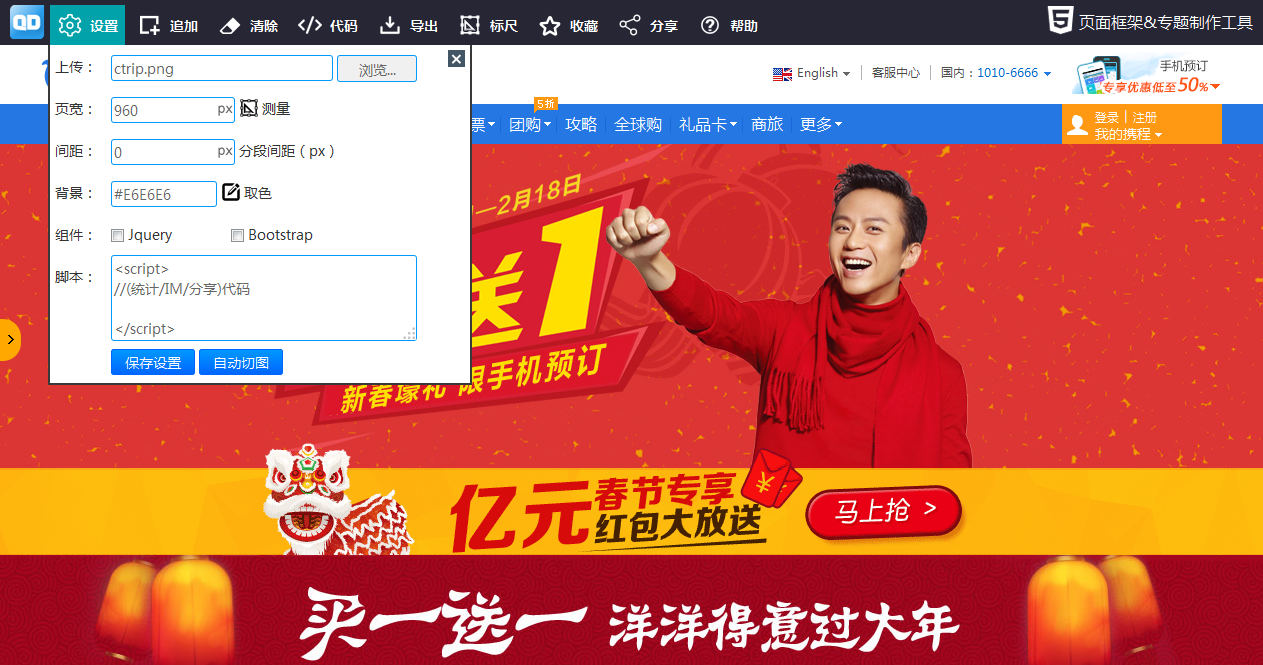
Task: Click the 保存设置 button
Action: (153, 363)
